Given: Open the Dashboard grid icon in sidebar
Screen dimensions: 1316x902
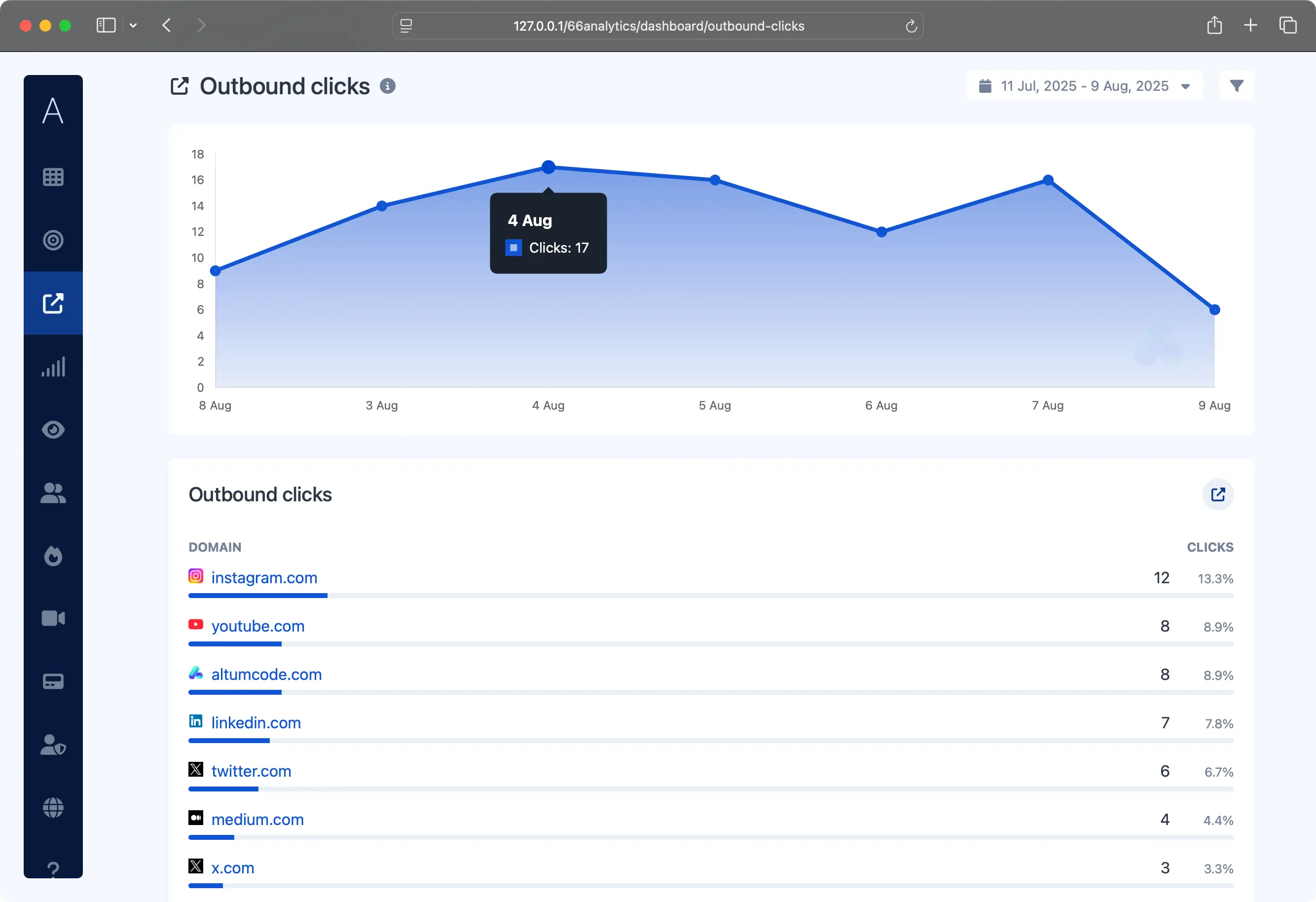Looking at the screenshot, I should pyautogui.click(x=53, y=177).
